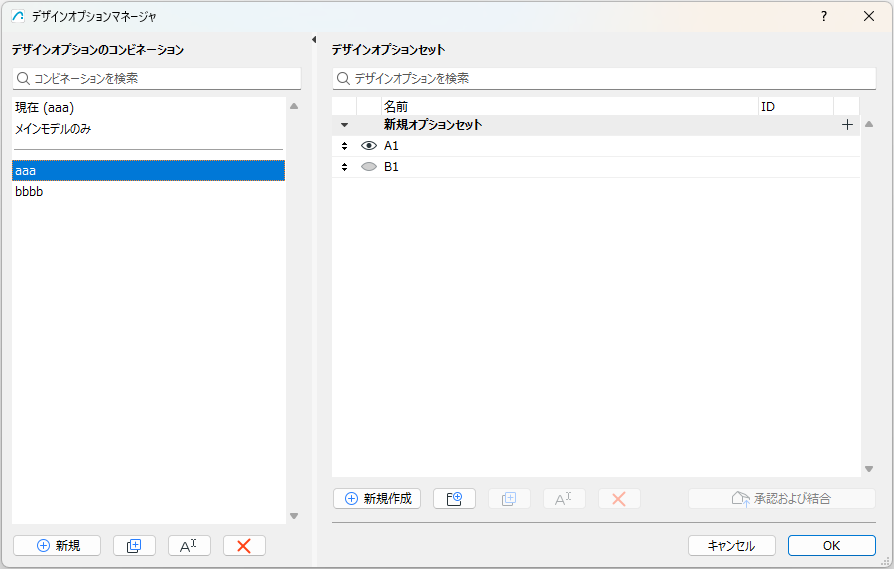
Task: Open help with the question mark
Action: [x=824, y=17]
